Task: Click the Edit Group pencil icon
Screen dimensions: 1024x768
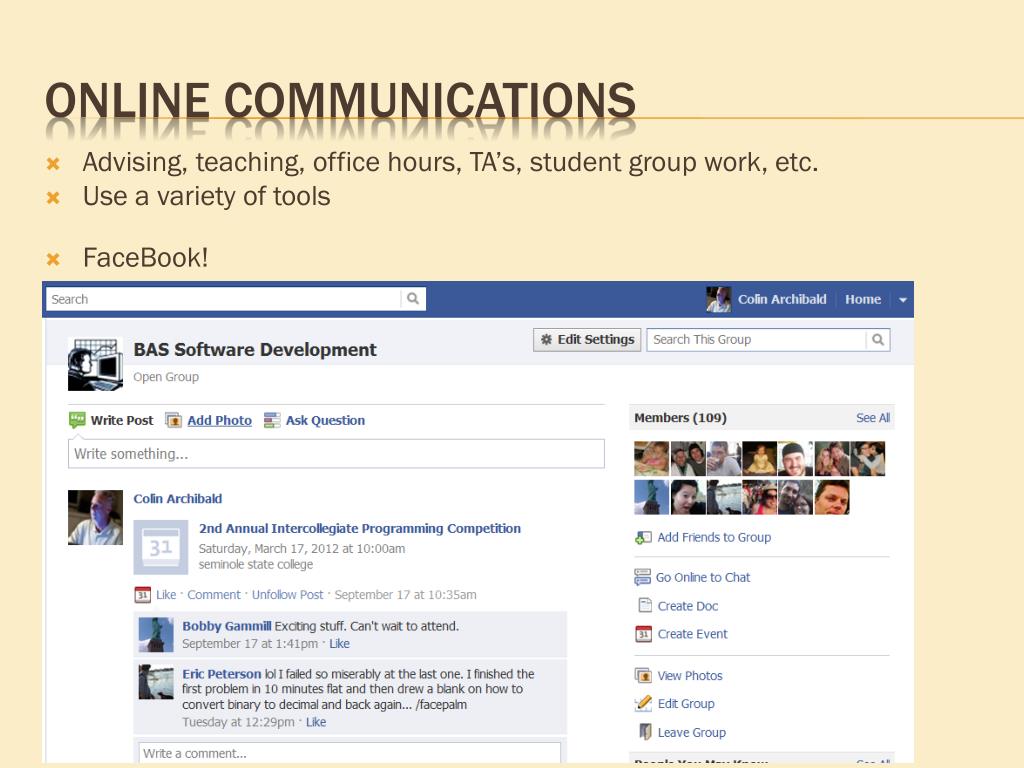Action: coord(643,703)
